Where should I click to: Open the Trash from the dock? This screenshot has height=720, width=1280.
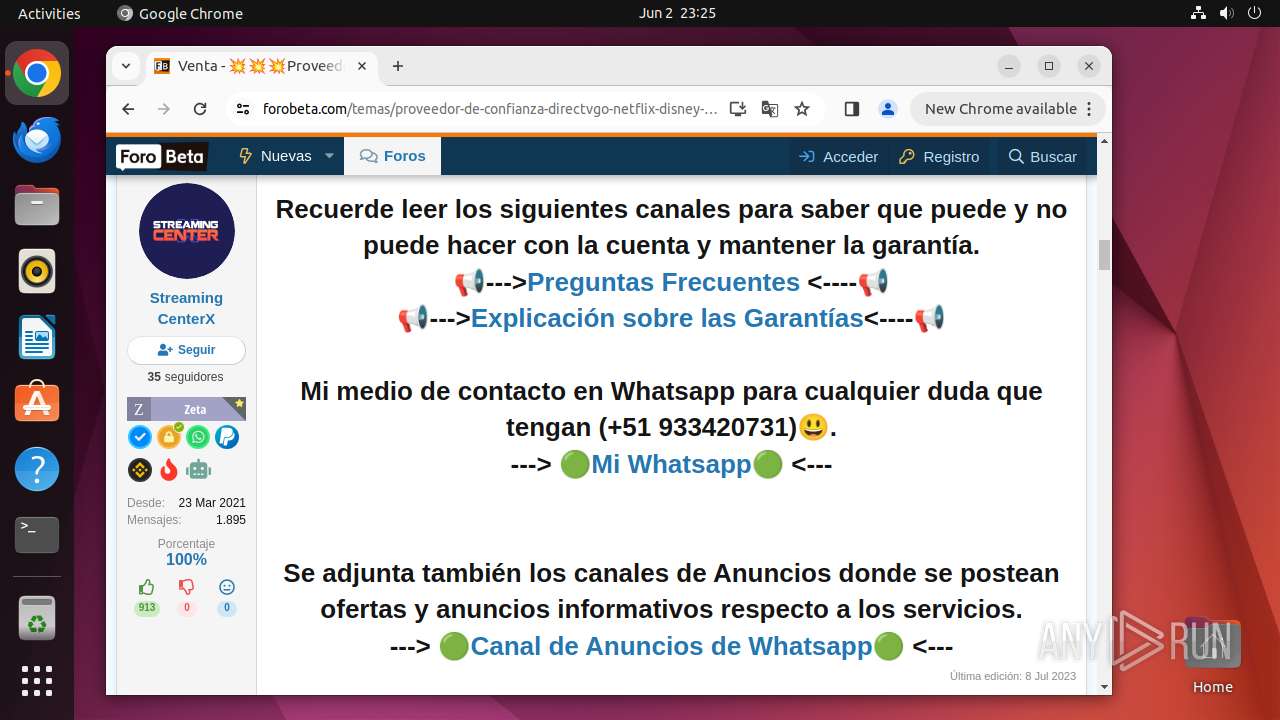(x=37, y=618)
